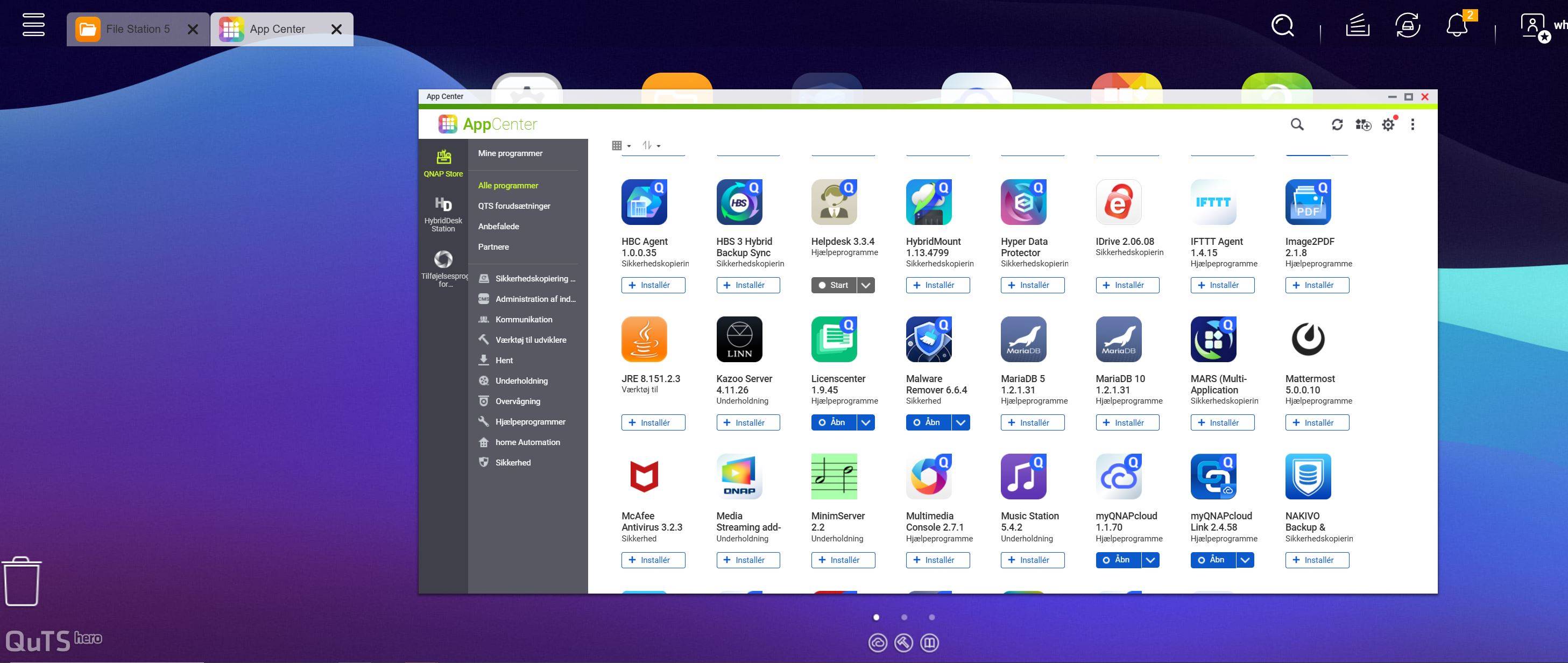The width and height of the screenshot is (1568, 663).
Task: Close the App Center tab
Action: coord(336,29)
